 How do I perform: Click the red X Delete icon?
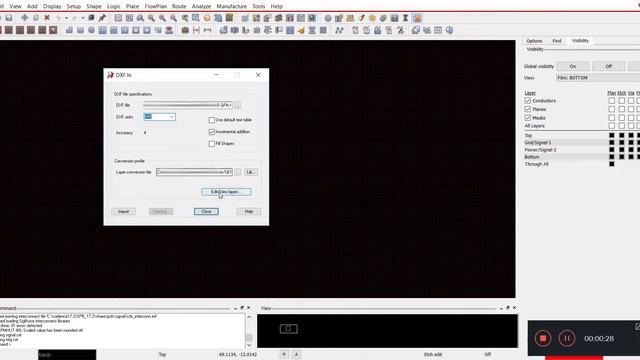click(x=47, y=18)
